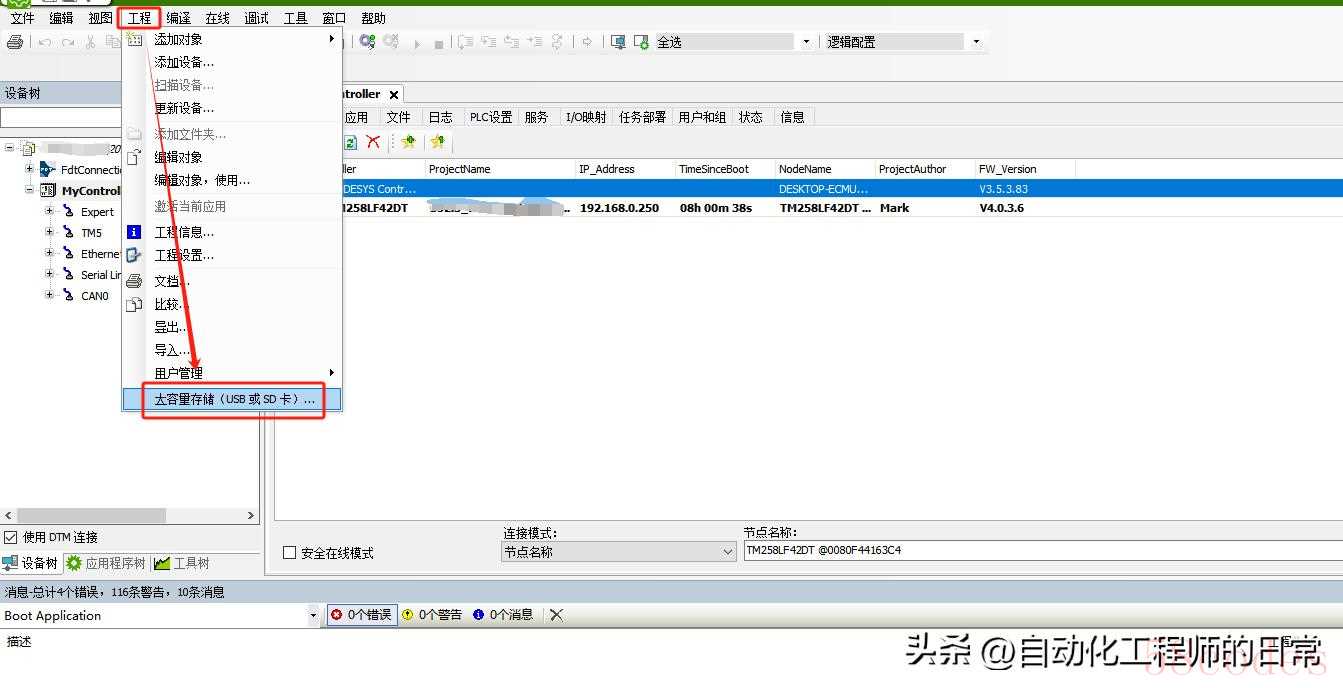Screen dimensions: 1343x688
Task: Expand the TM5 tree node
Action: click(x=49, y=233)
